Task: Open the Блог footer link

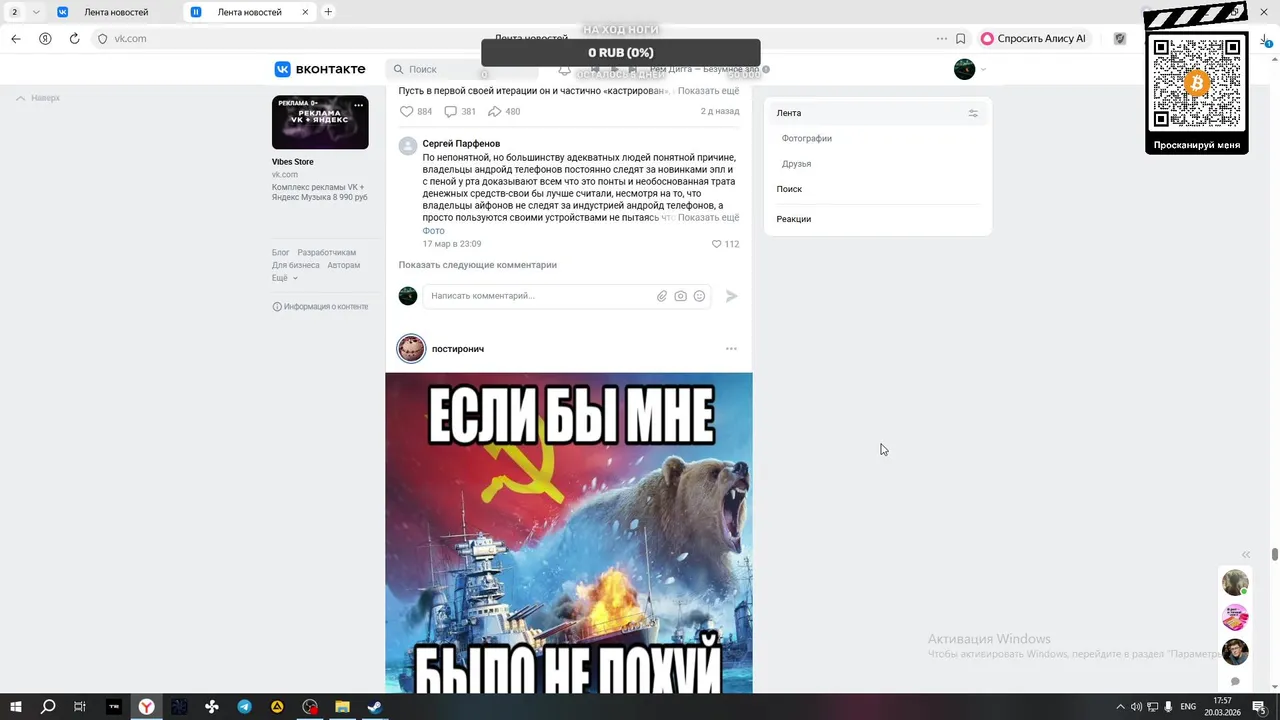Action: coord(281,253)
